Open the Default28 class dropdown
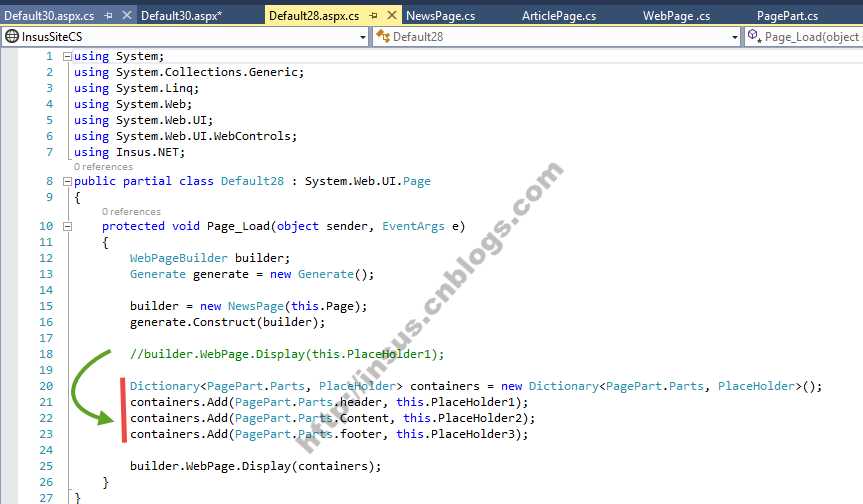 [735, 37]
